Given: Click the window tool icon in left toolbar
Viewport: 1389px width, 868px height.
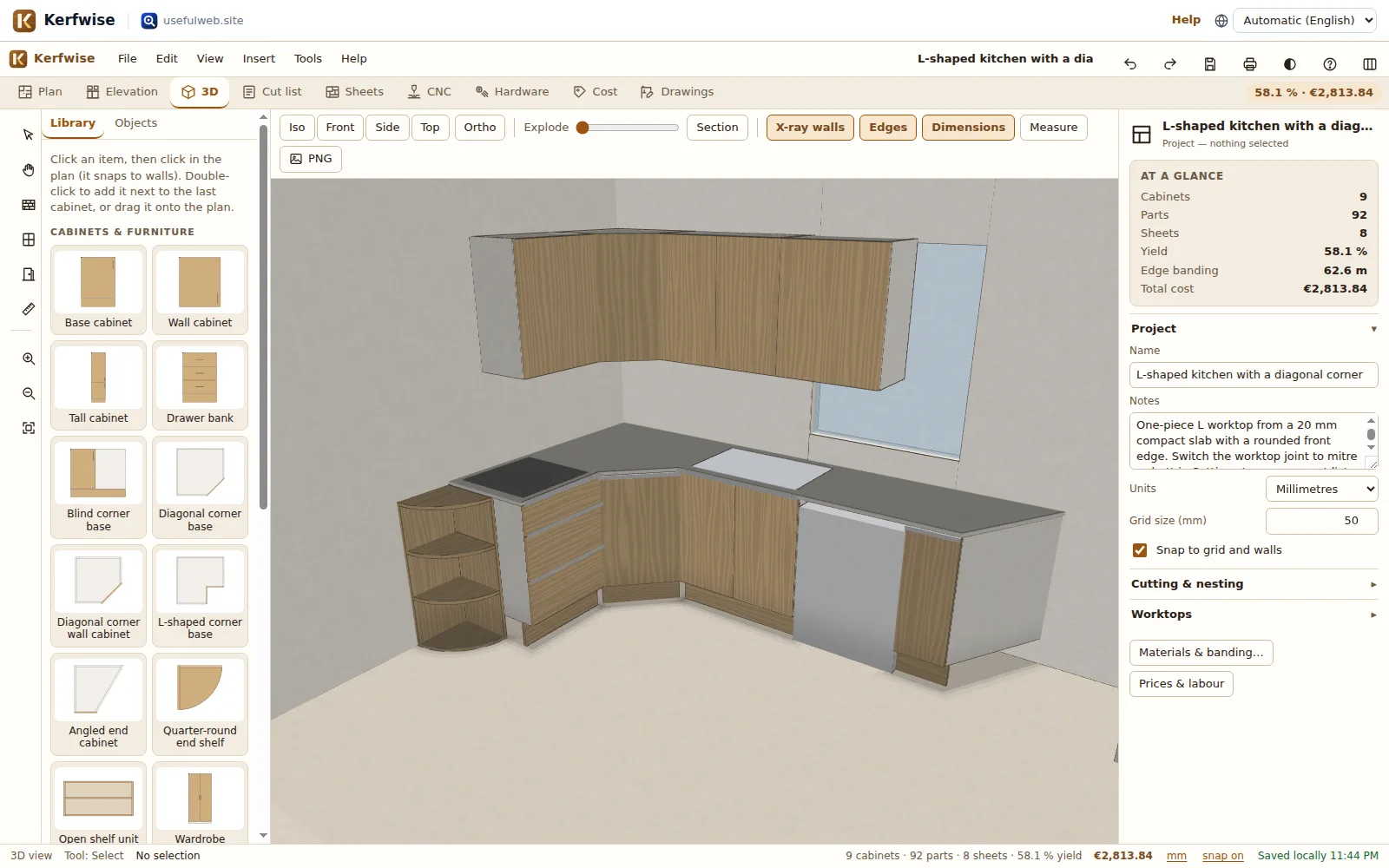Looking at the screenshot, I should pos(29,240).
